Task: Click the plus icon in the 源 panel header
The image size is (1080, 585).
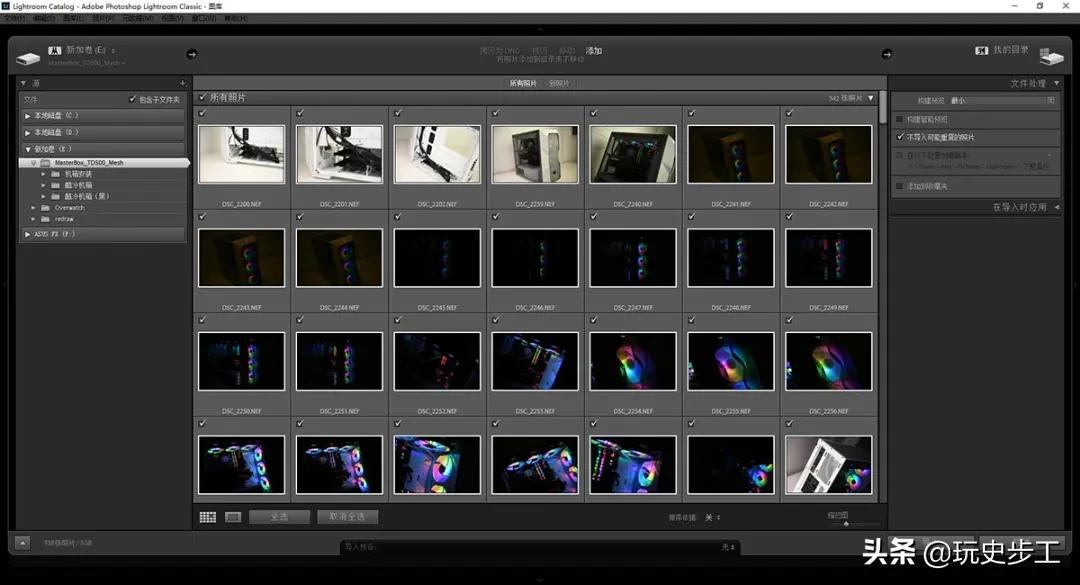Action: click(x=183, y=83)
